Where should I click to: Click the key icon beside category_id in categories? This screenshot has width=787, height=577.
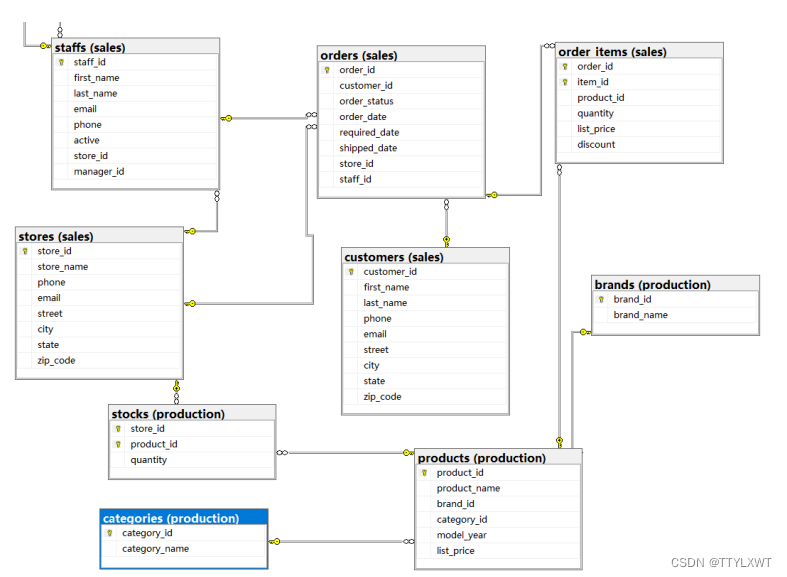109,533
